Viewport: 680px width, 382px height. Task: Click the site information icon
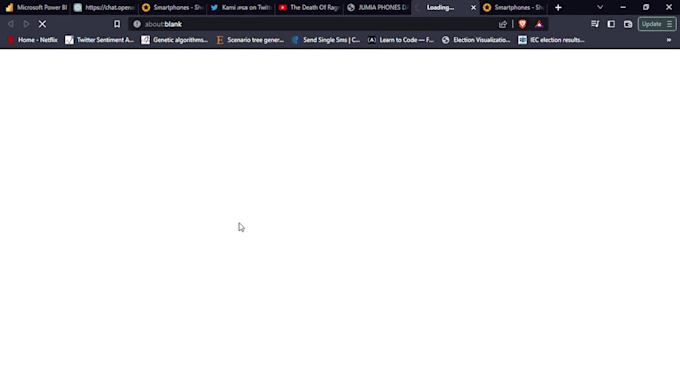137,24
